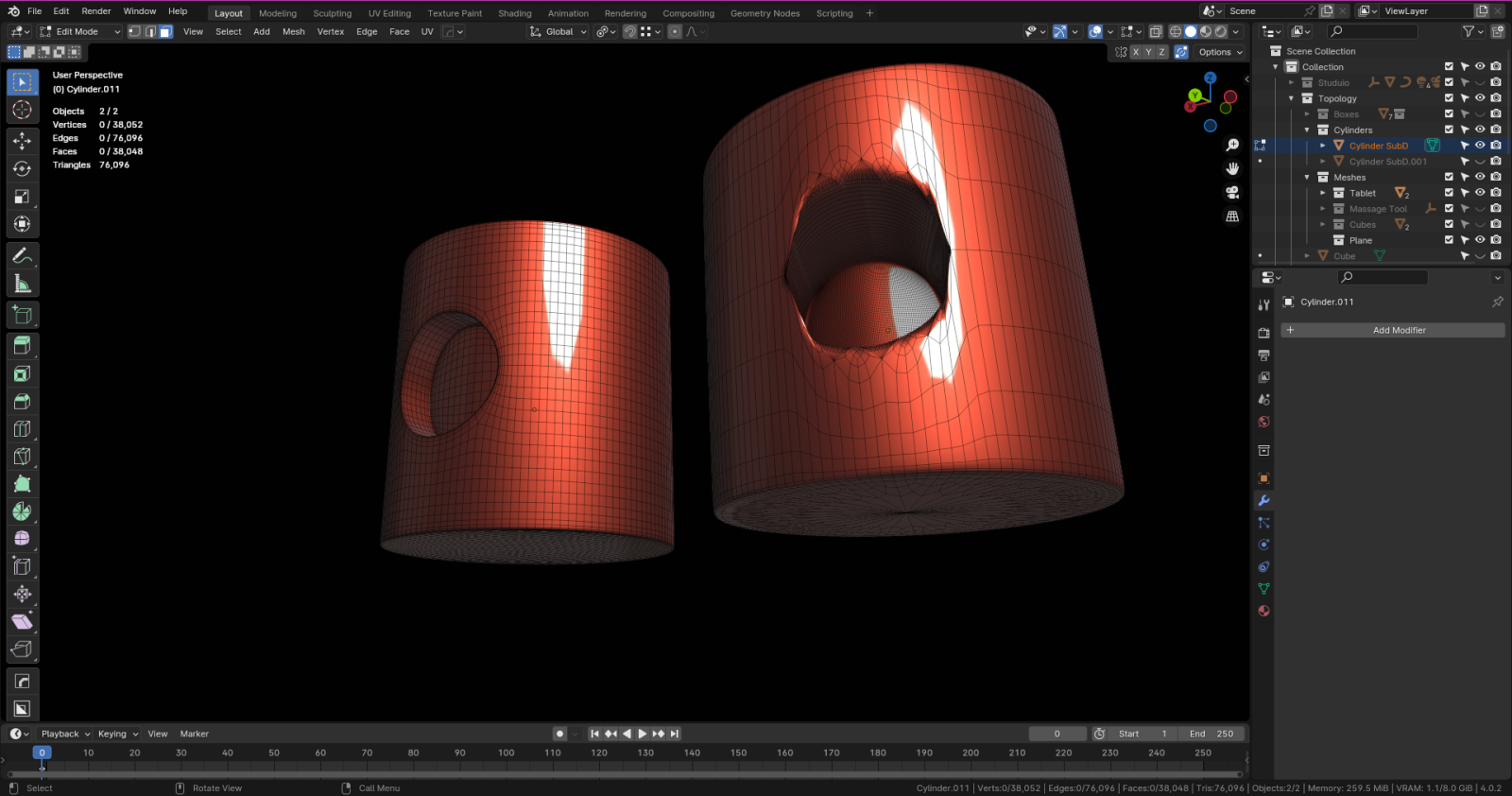Image resolution: width=1512 pixels, height=796 pixels.
Task: Click the End frame 250 field
Action: pos(1212,734)
